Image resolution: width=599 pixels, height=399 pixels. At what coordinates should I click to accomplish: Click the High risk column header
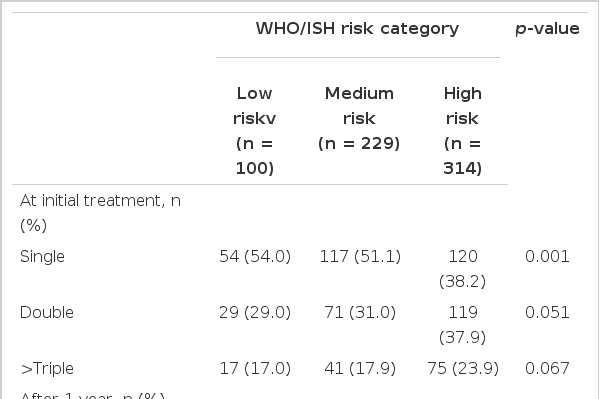(x=462, y=131)
